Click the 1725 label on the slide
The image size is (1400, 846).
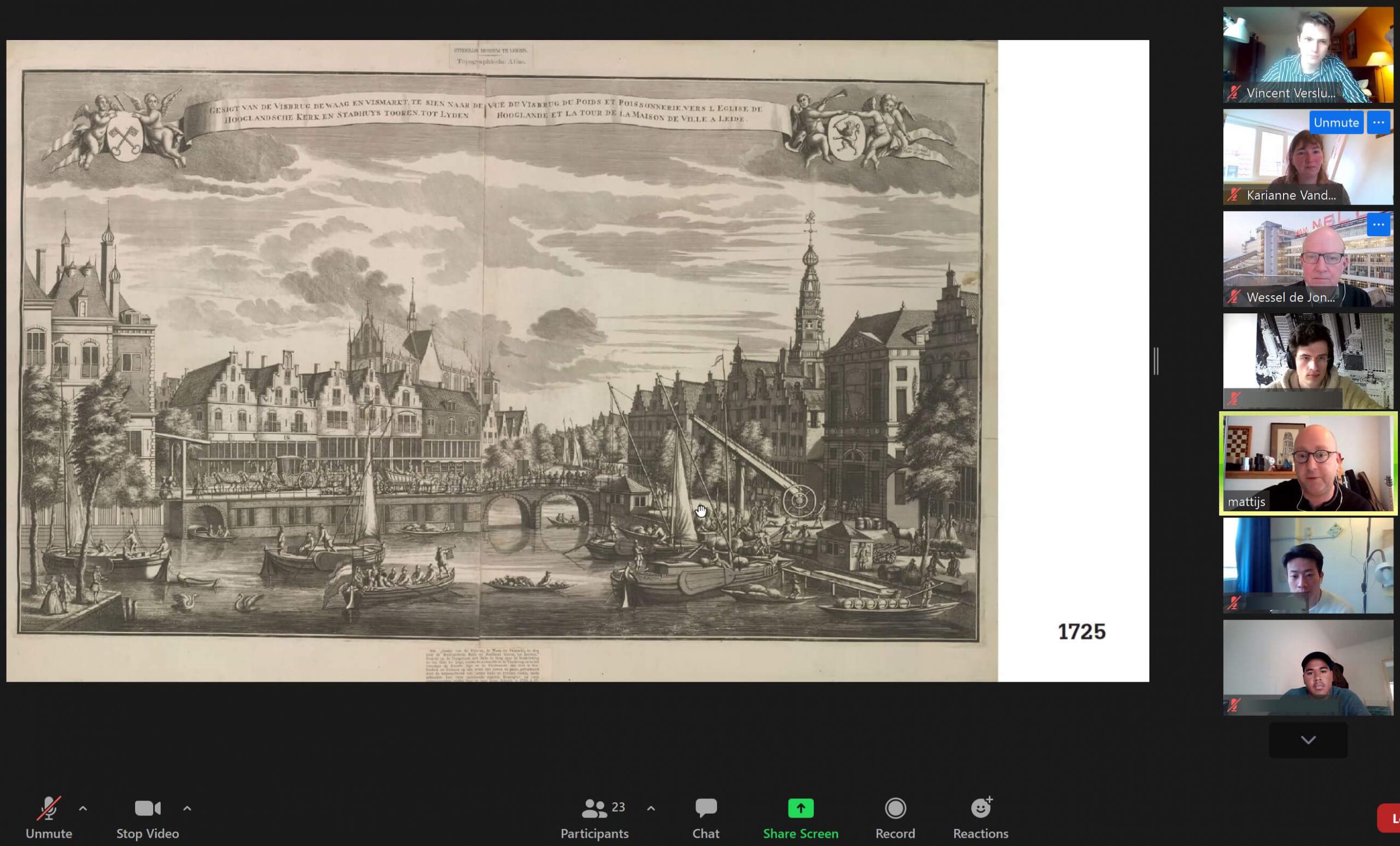1081,632
